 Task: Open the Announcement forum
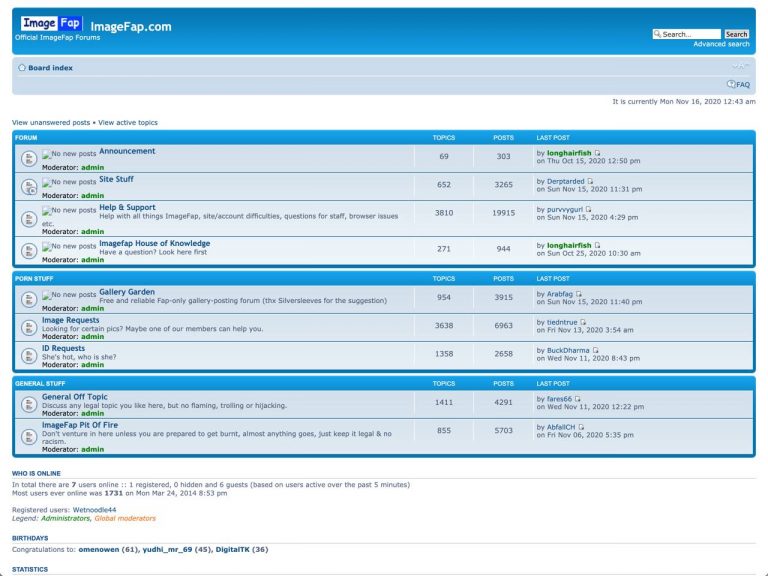click(127, 151)
